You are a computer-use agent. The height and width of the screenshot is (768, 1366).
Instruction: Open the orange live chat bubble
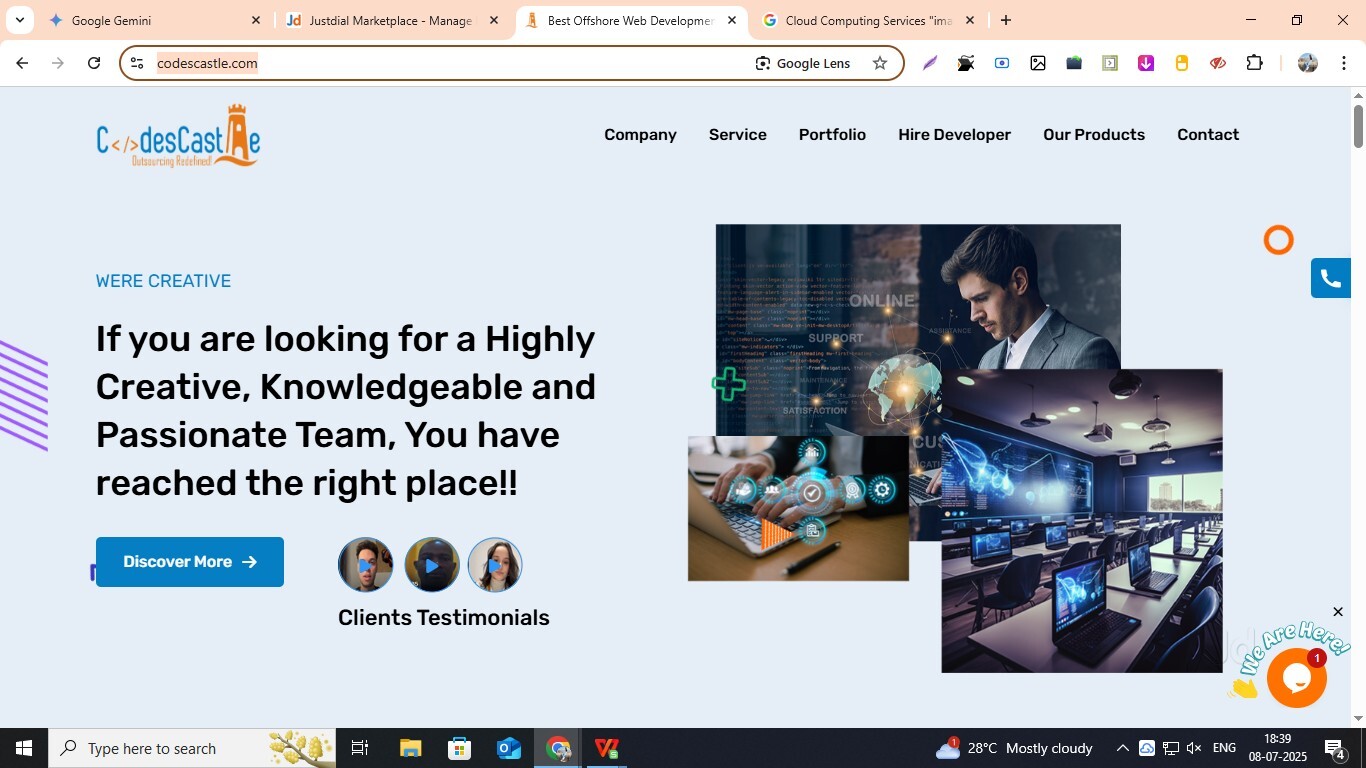click(1296, 678)
